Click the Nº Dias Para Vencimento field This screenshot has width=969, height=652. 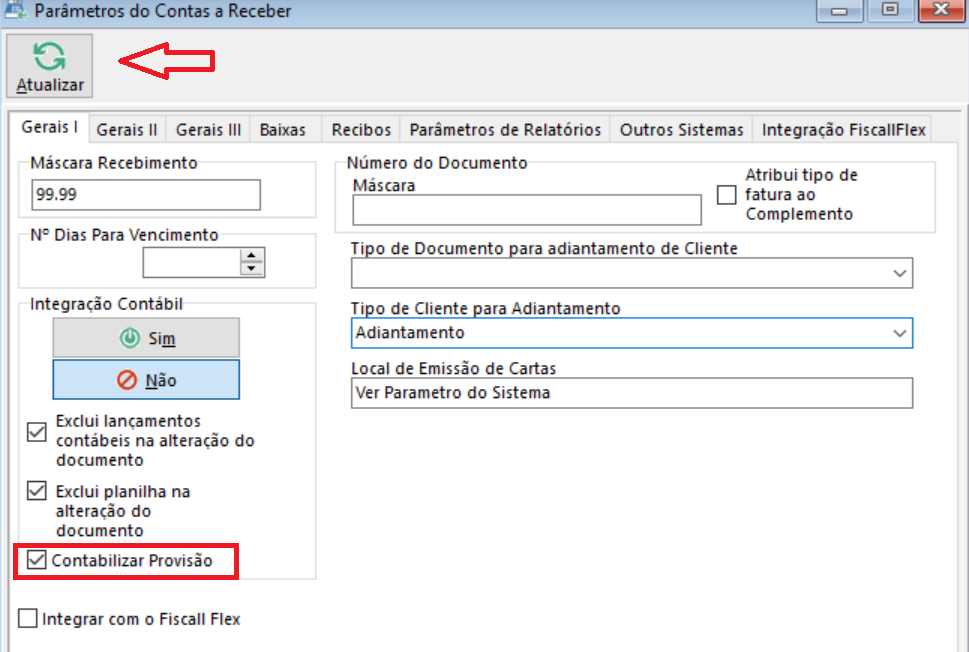[x=192, y=263]
